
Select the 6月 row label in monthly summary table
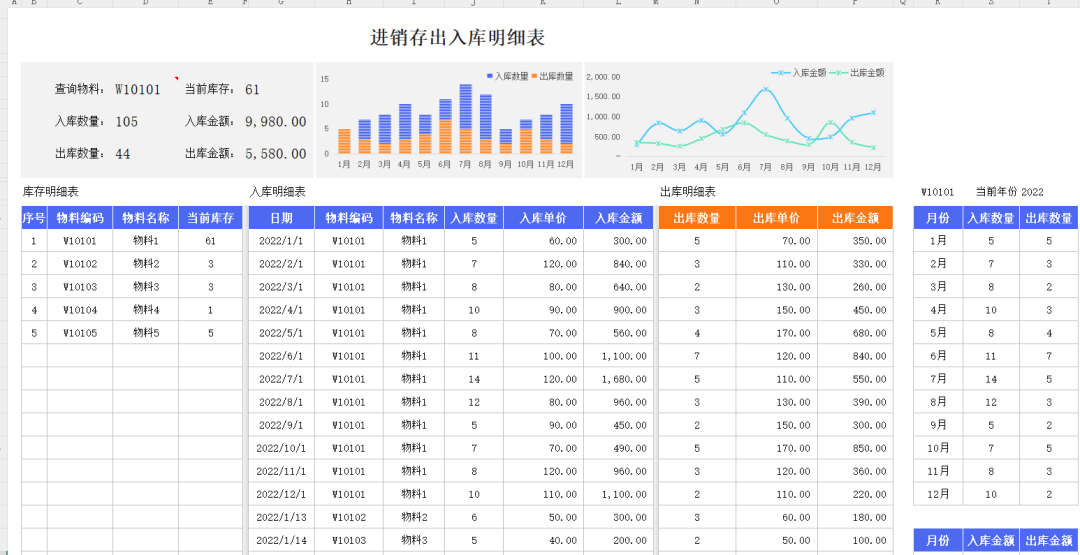[x=938, y=356]
